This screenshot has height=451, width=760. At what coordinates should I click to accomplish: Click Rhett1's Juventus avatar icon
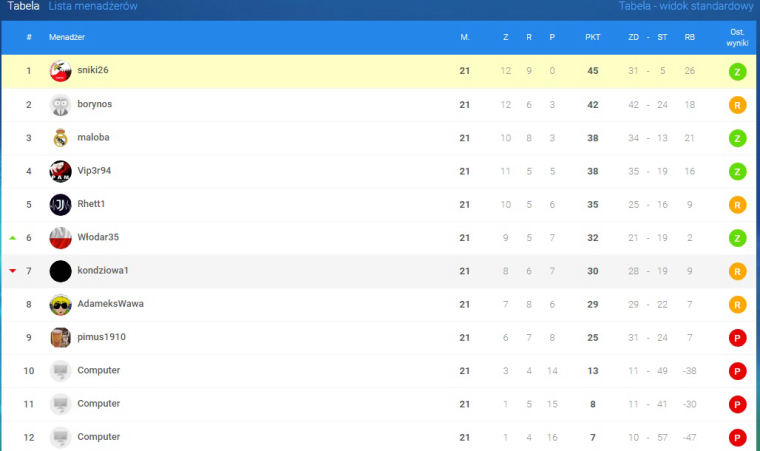pos(61,204)
